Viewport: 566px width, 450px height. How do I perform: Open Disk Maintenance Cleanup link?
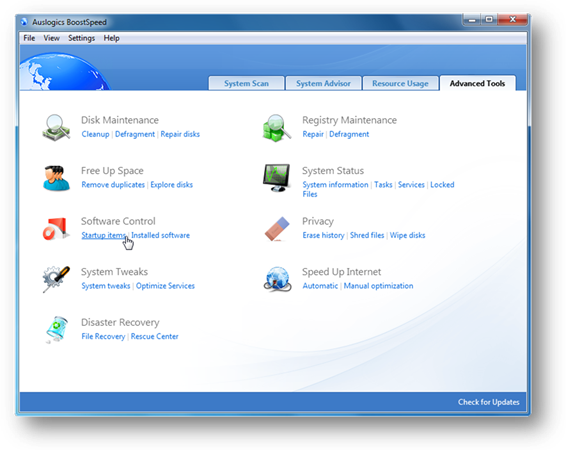[x=95, y=134]
